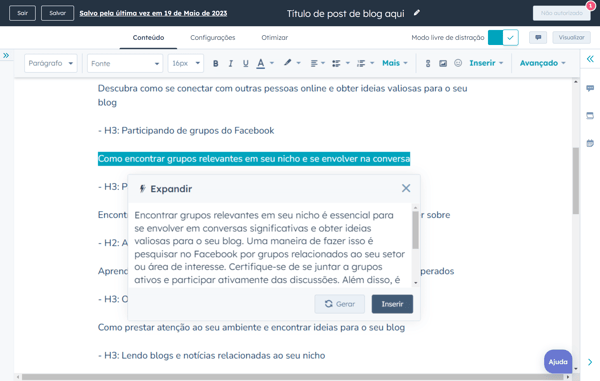
Task: Click the Não autorizado button
Action: click(561, 13)
